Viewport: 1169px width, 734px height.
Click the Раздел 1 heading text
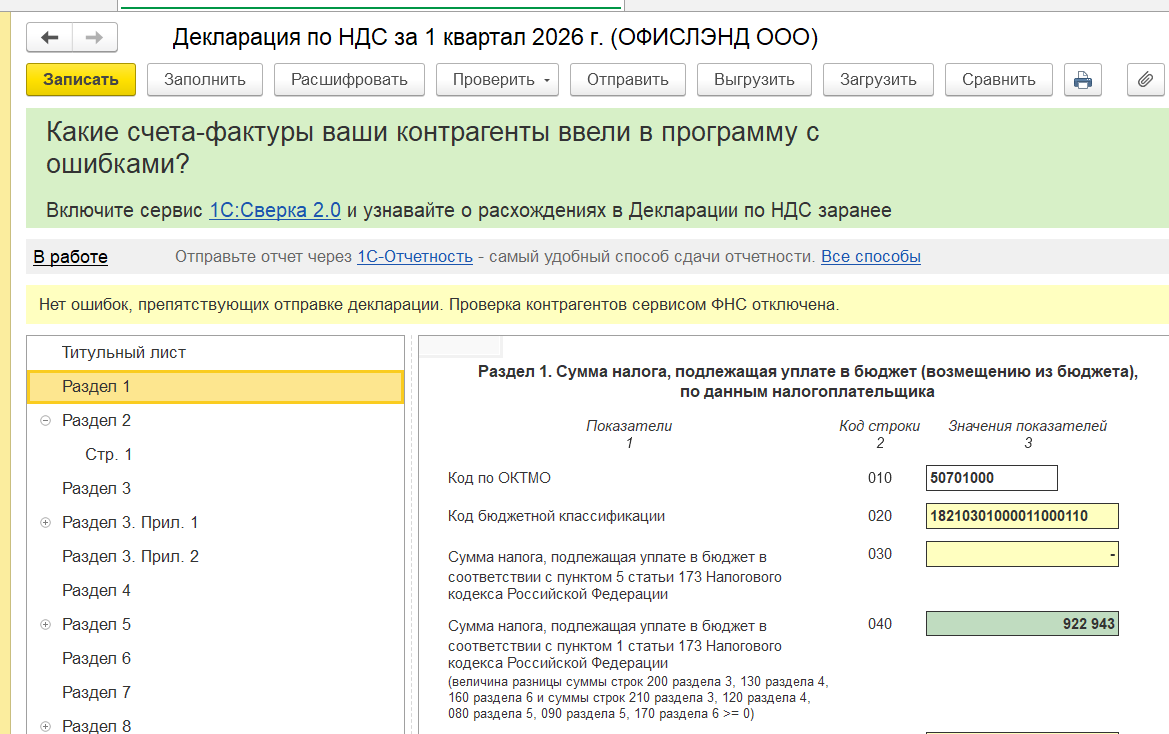[x=807, y=382]
